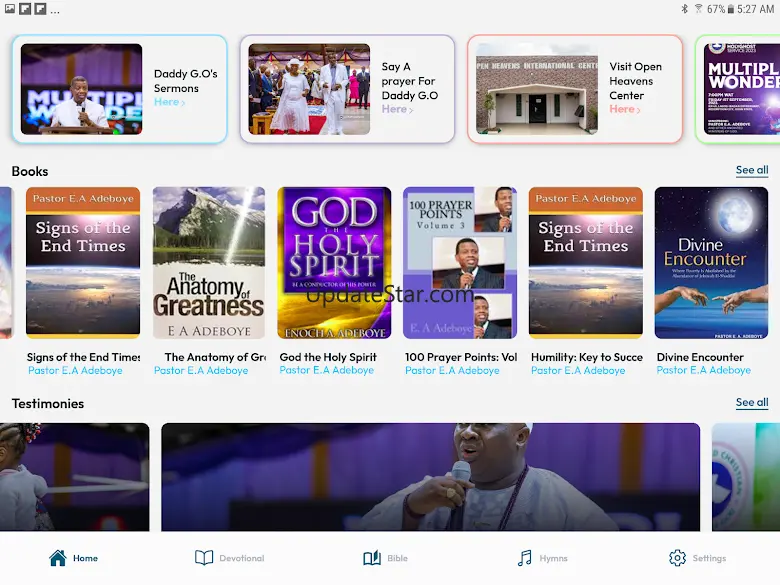Follow Here link under Visit Open Heavens Center
This screenshot has width=780, height=585.
624,109
